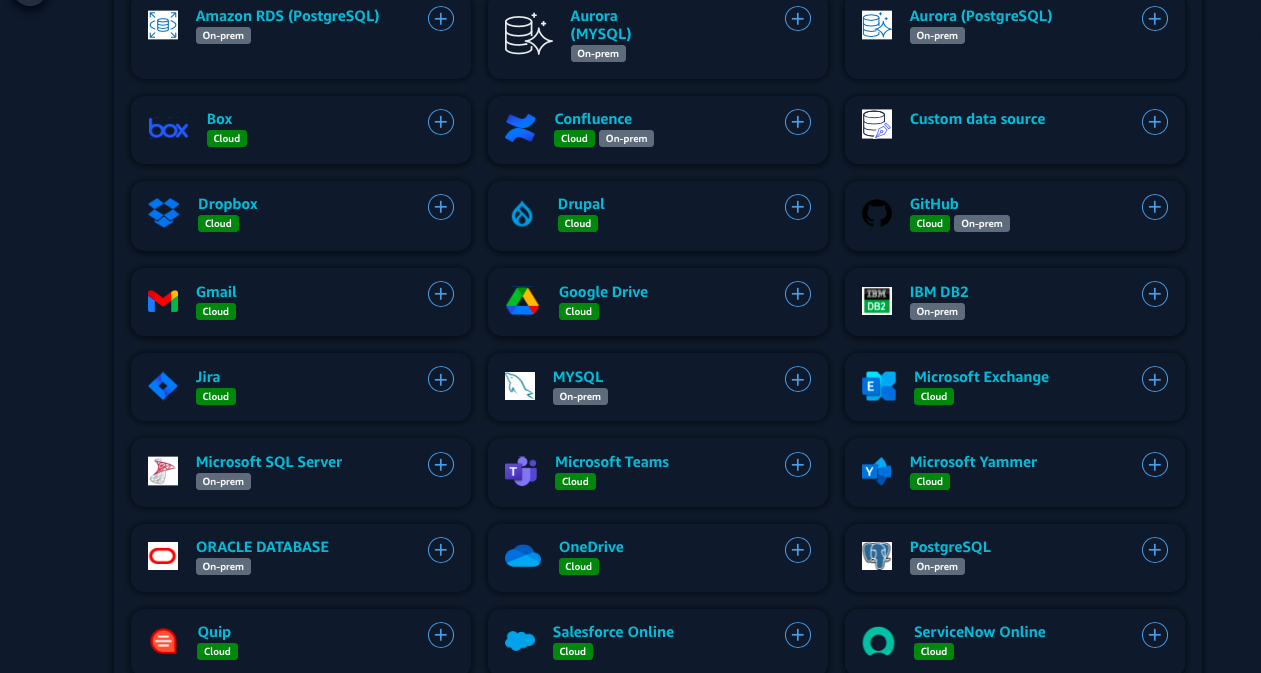The height and width of the screenshot is (673, 1261).
Task: Click the Amazon RDS (PostgreSQL) logo icon
Action: click(163, 25)
